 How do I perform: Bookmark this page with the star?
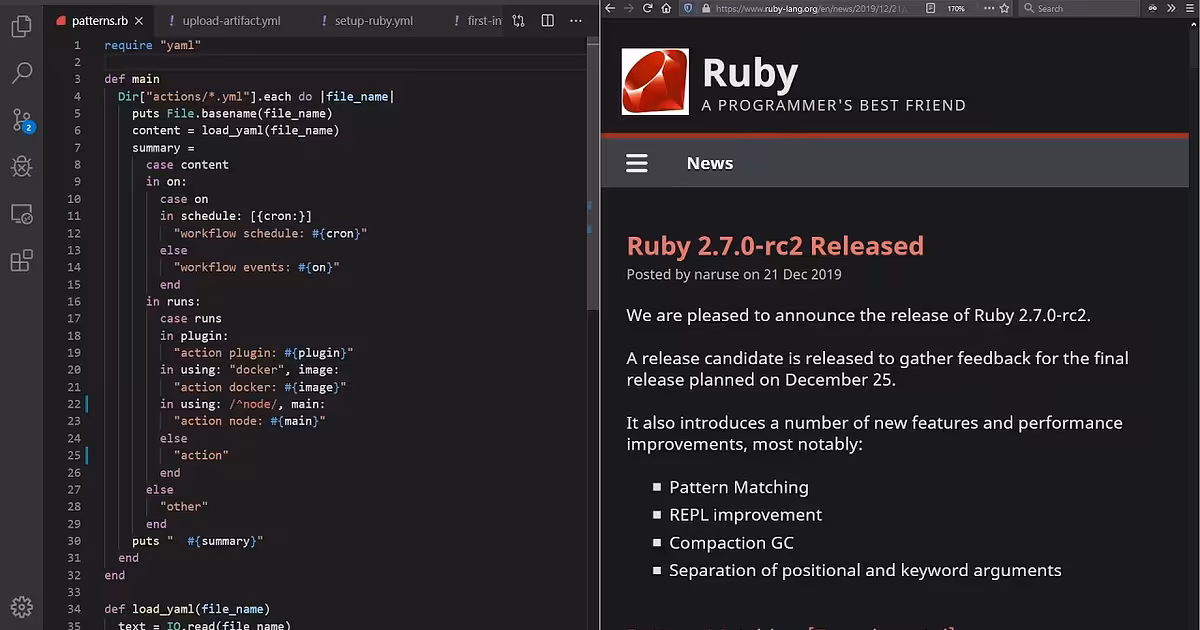click(1005, 8)
